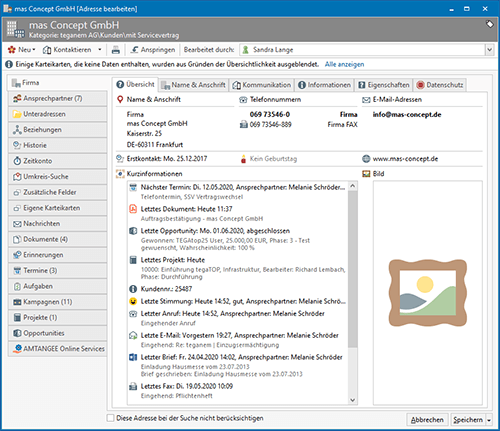The width and height of the screenshot is (500, 431).
Task: Open the Erinnerungen sidebar entry
Action: point(57,255)
